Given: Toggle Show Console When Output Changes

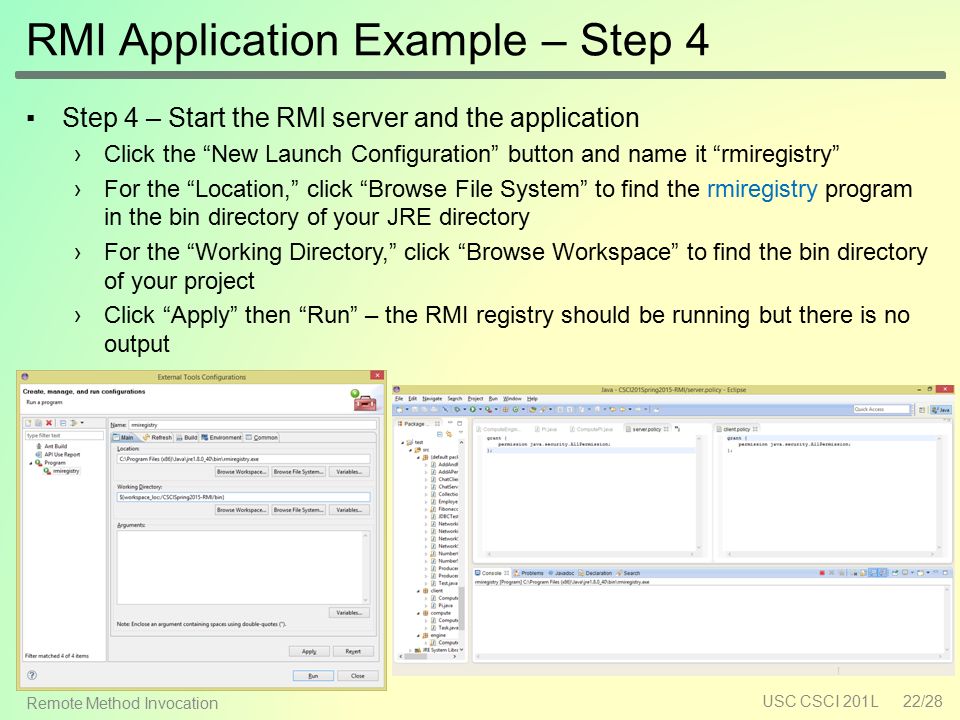Looking at the screenshot, I should coord(873,573).
